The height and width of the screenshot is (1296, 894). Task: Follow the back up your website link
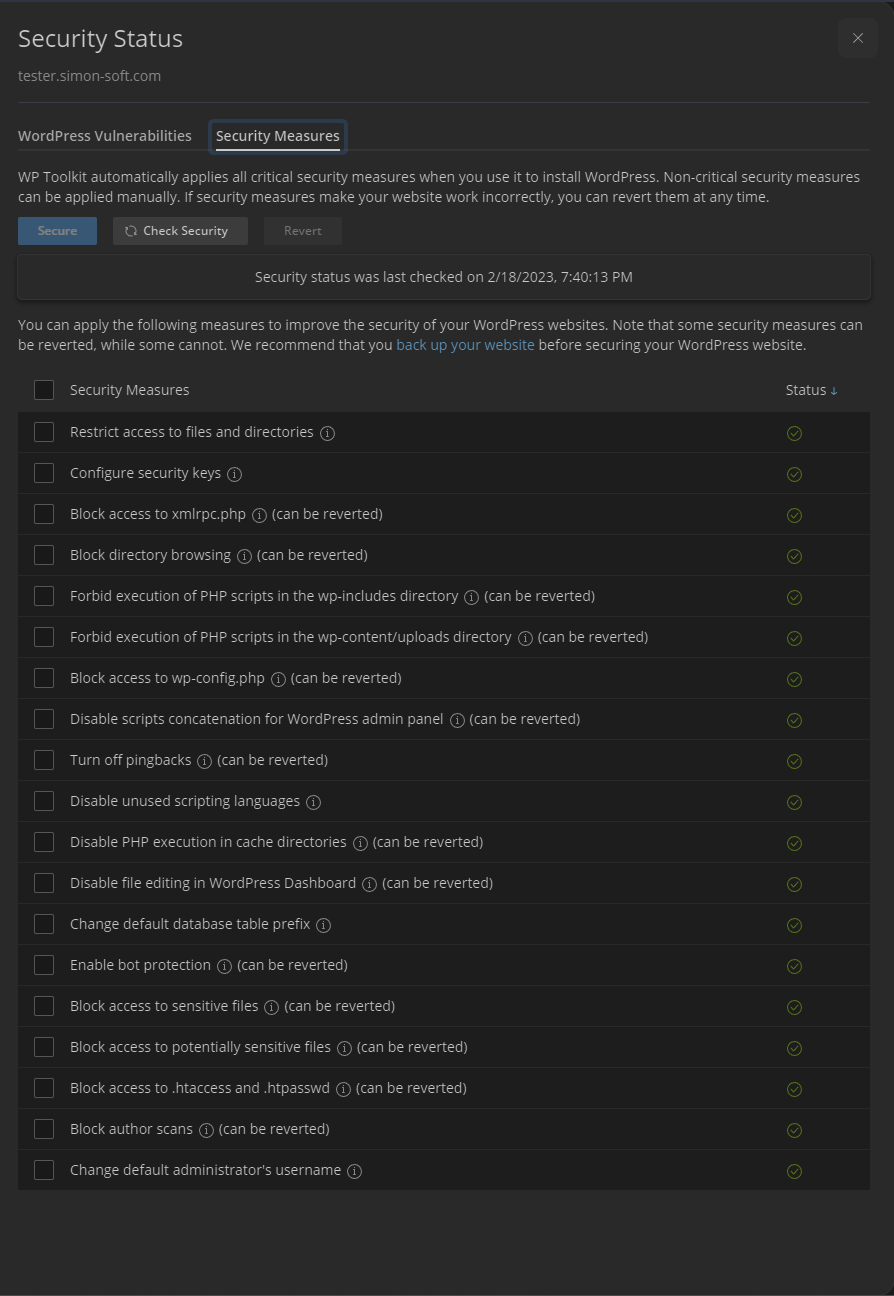[466, 345]
